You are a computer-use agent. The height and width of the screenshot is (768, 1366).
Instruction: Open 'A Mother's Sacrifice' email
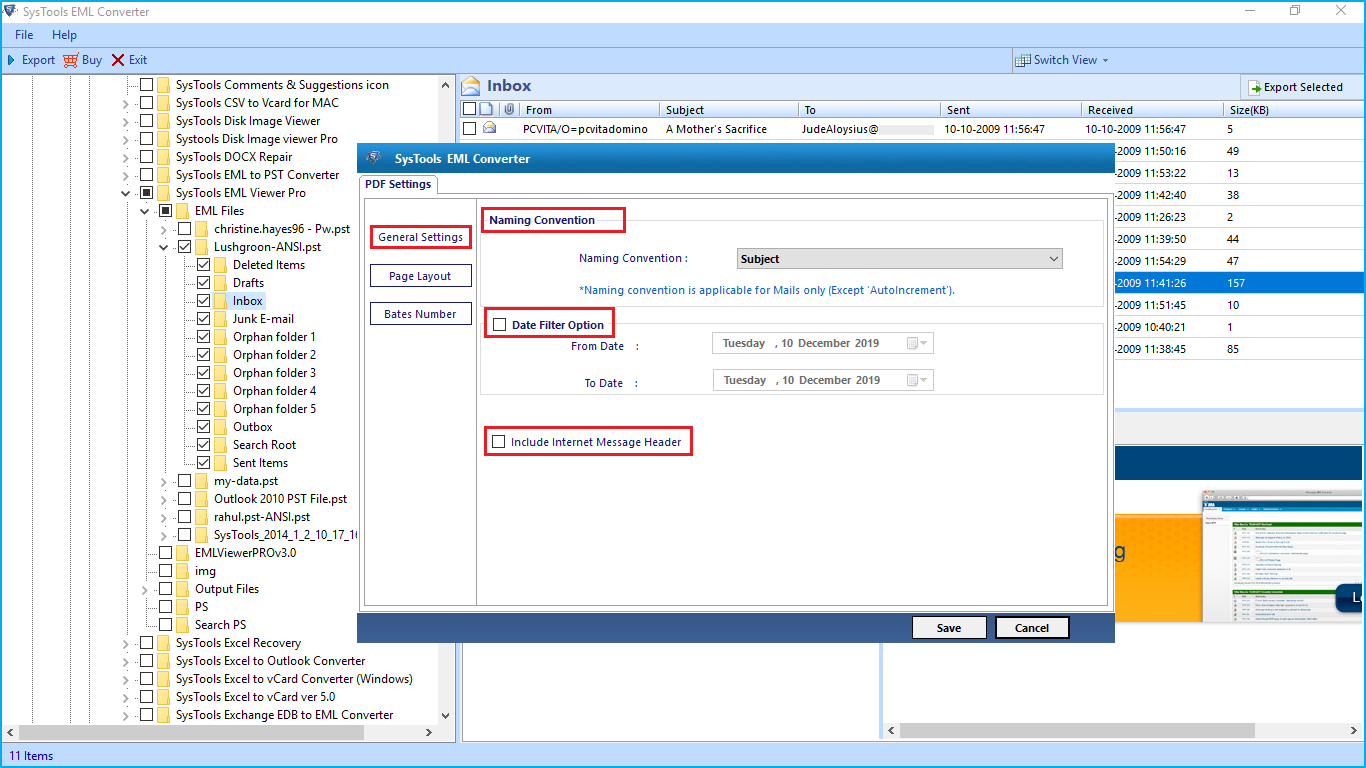[x=716, y=129]
